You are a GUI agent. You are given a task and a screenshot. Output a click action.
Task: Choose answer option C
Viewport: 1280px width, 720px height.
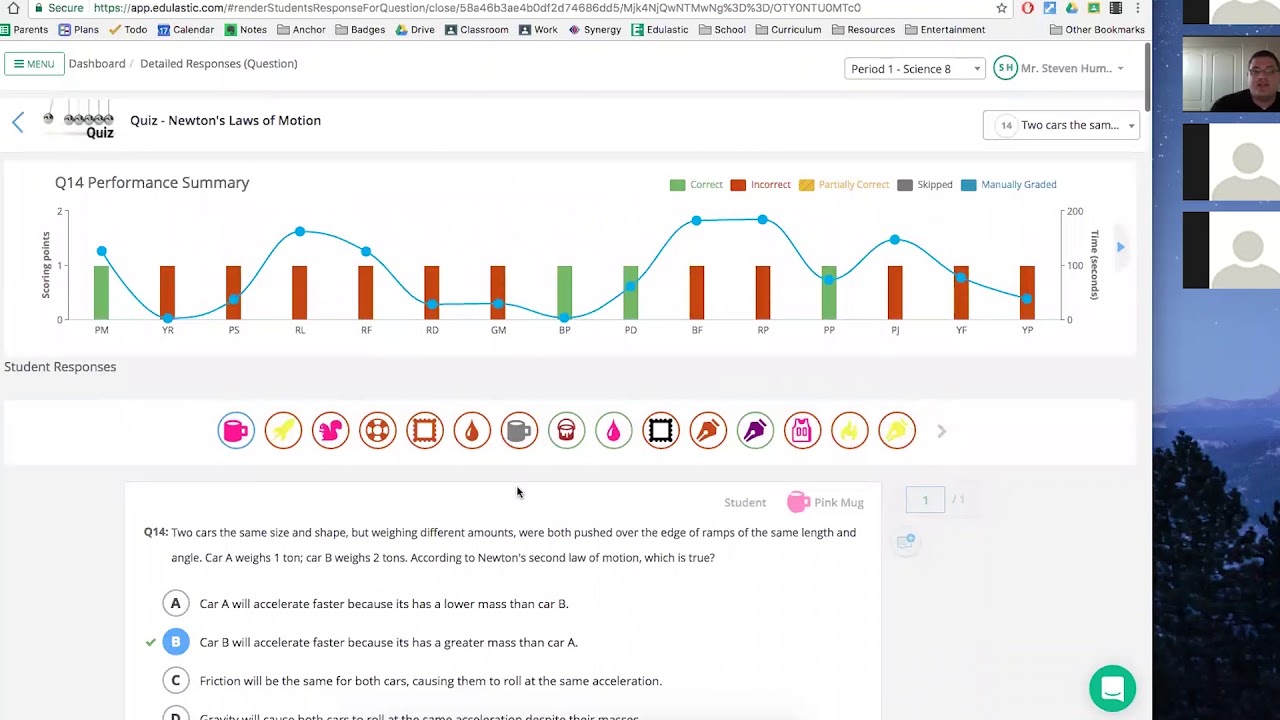[176, 681]
